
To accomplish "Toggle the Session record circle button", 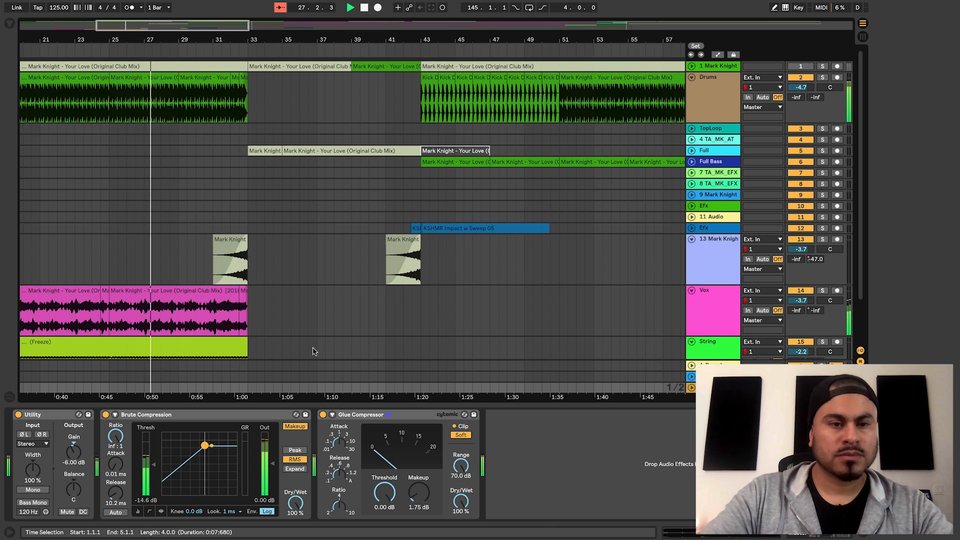I will [x=443, y=7].
